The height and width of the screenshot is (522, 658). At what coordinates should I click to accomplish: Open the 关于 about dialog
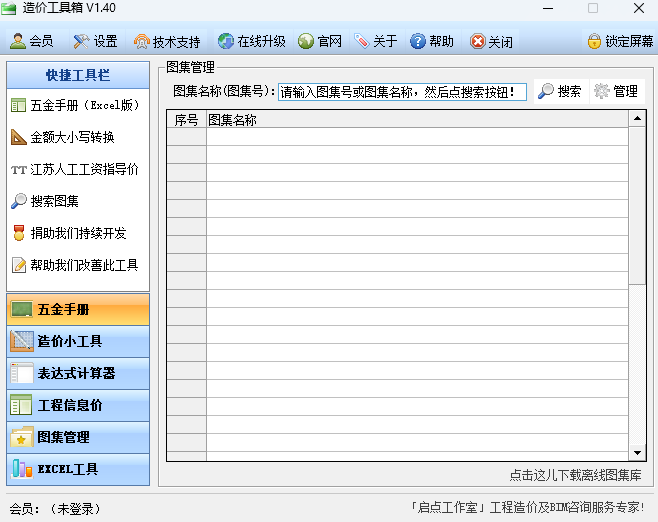coord(375,41)
